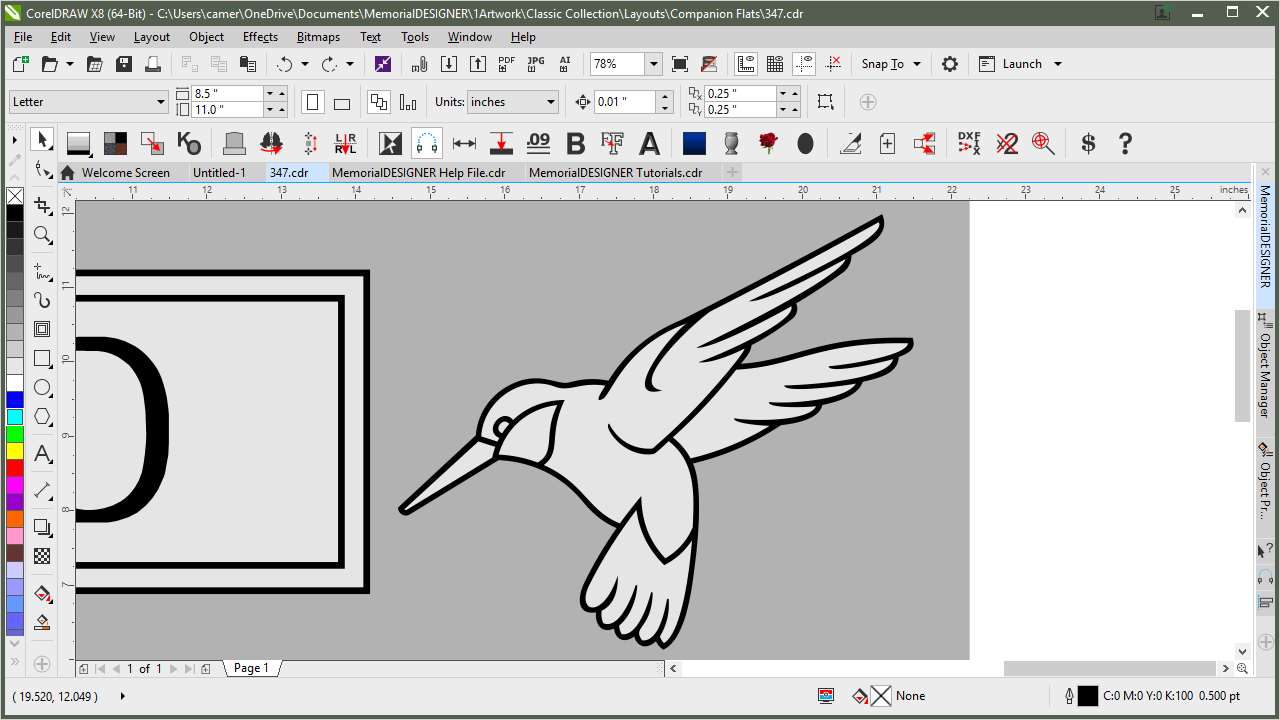The height and width of the screenshot is (720, 1280).
Task: Open the Units inches dropdown
Action: tap(550, 102)
